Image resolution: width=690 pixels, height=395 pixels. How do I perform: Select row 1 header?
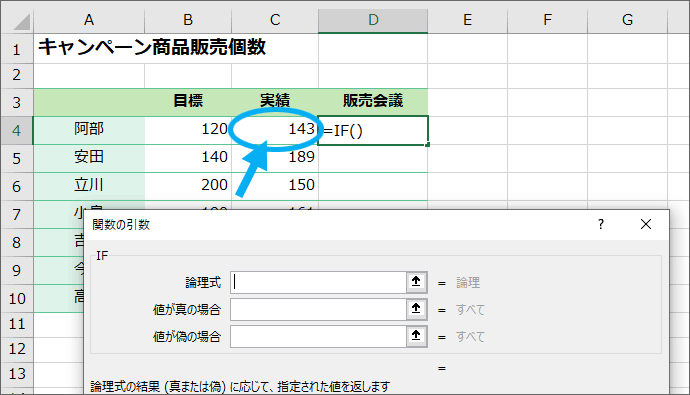[17, 49]
